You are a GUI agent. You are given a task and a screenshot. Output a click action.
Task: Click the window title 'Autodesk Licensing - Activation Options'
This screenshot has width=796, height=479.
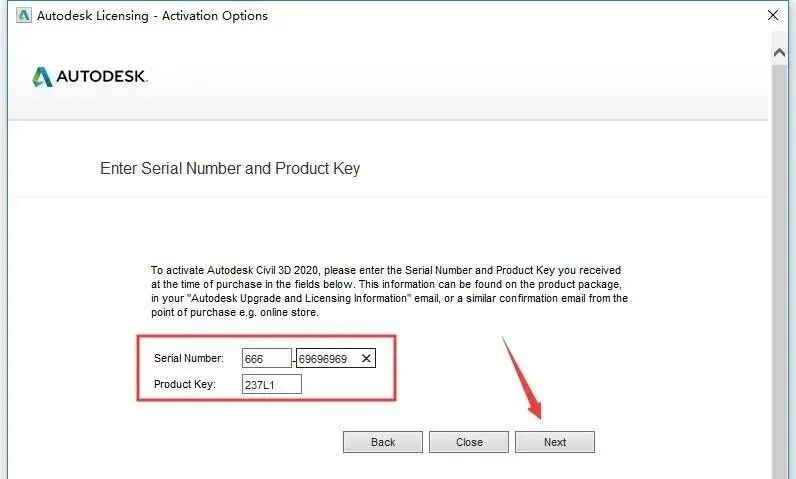click(152, 16)
